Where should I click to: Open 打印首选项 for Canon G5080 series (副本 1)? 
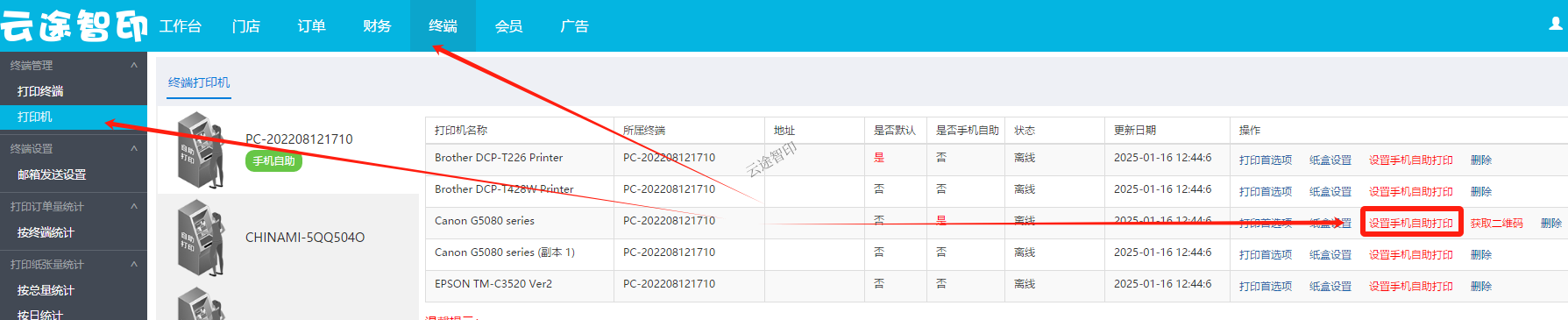tap(1266, 255)
